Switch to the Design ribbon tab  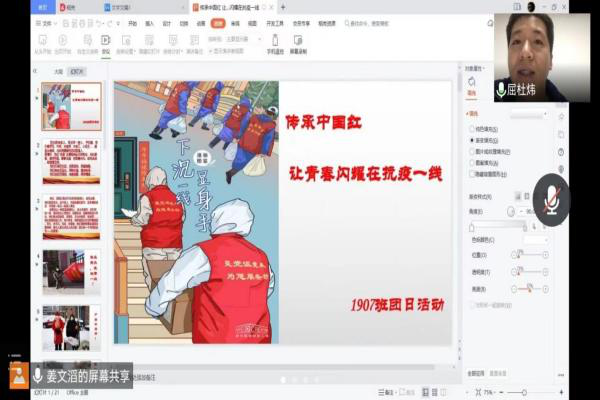167,21
